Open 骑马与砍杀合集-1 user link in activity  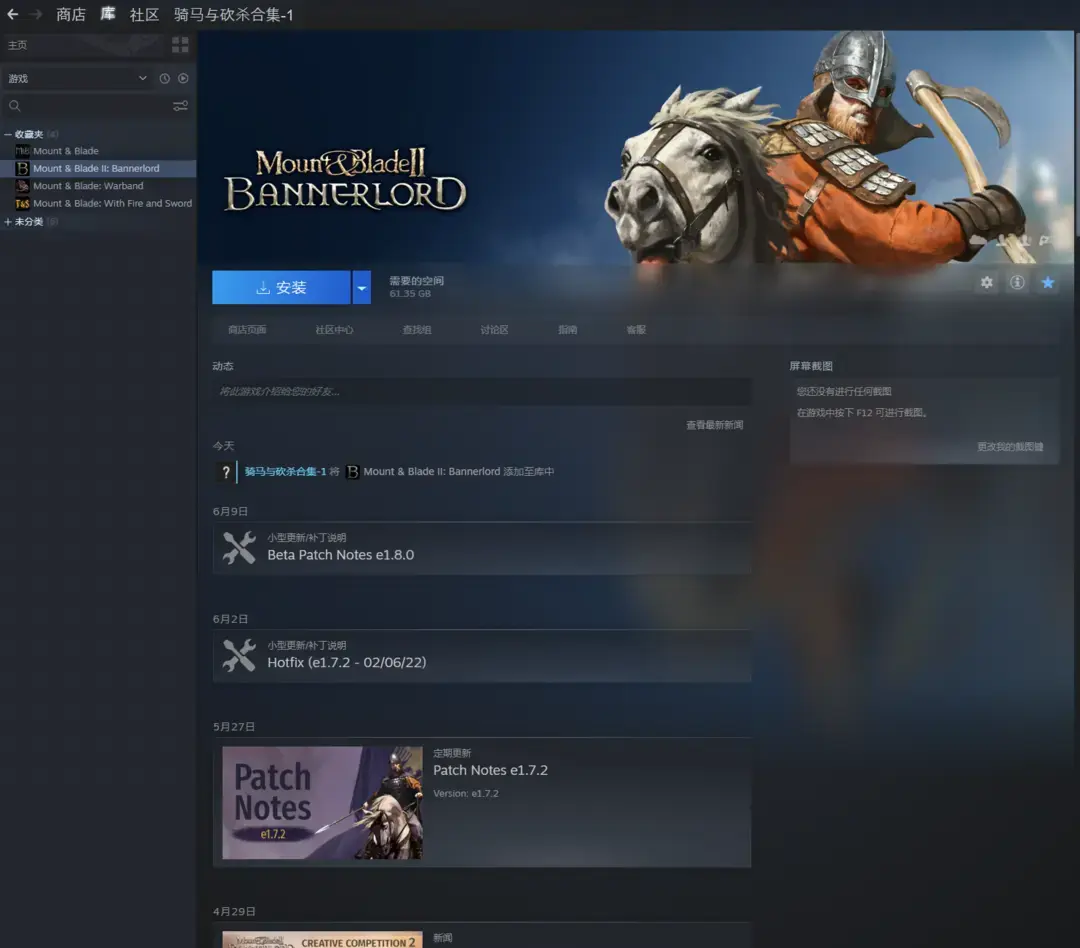pos(285,472)
